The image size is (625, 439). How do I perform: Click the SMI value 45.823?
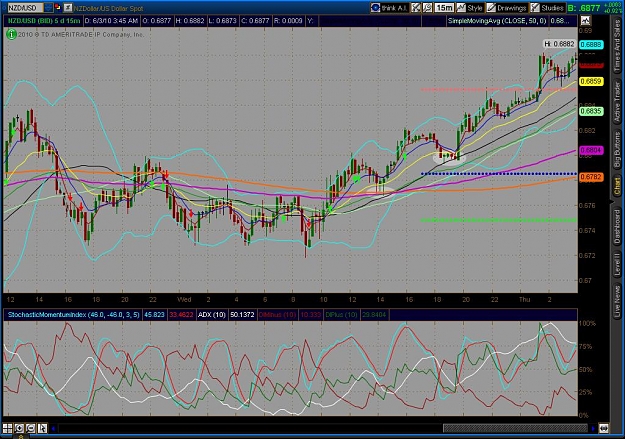[154, 315]
